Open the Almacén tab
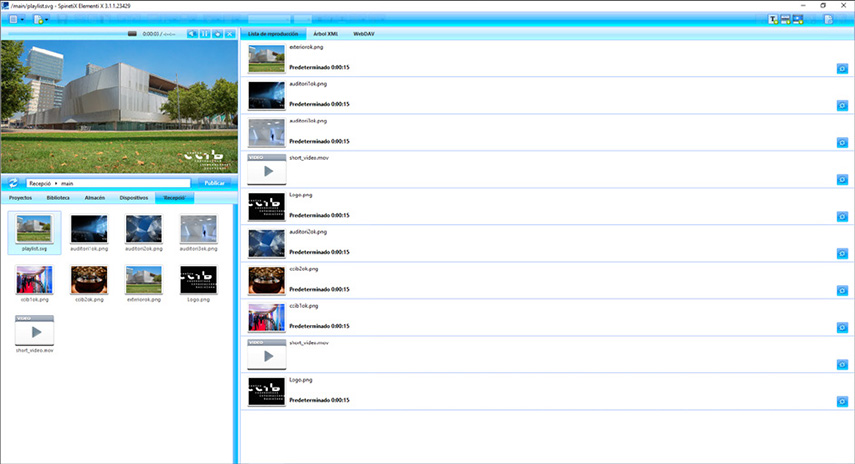Image resolution: width=855 pixels, height=464 pixels. point(95,198)
